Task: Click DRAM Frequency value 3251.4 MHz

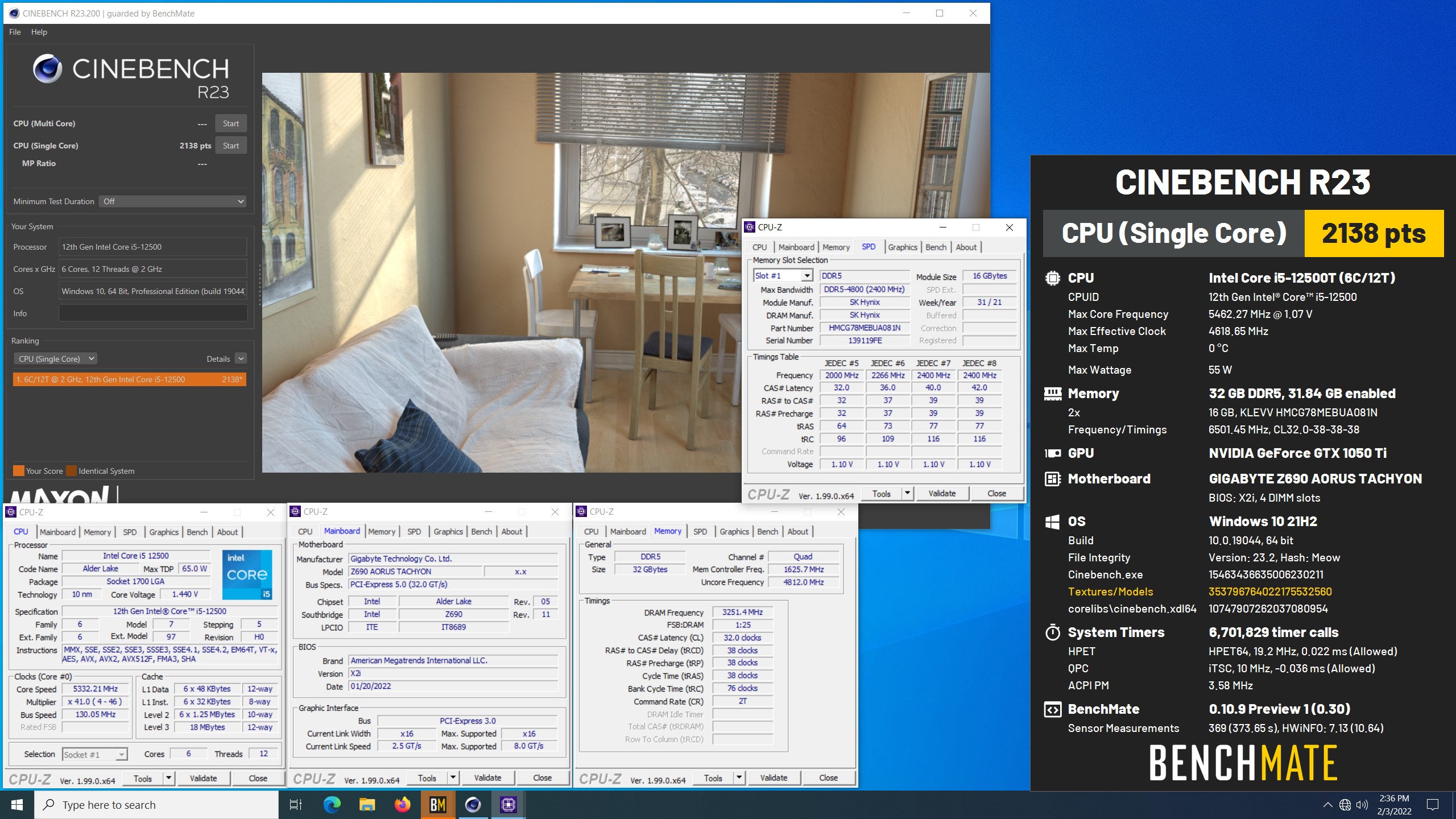Action: click(x=742, y=612)
